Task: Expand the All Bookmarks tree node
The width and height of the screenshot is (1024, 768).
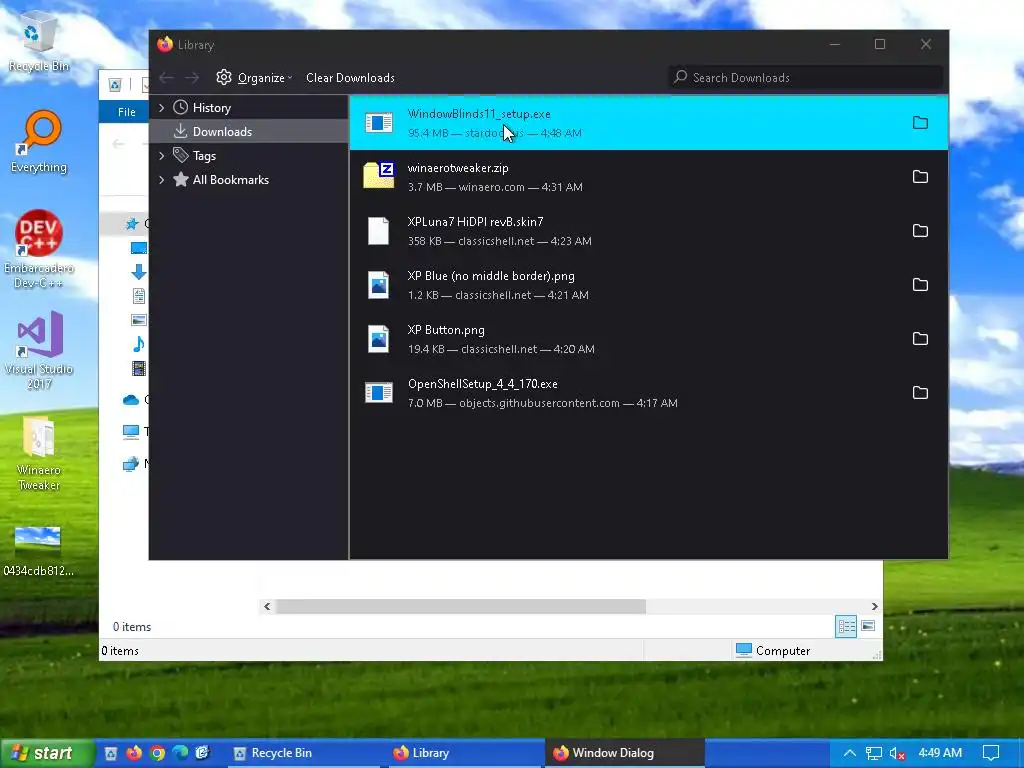Action: 161,180
